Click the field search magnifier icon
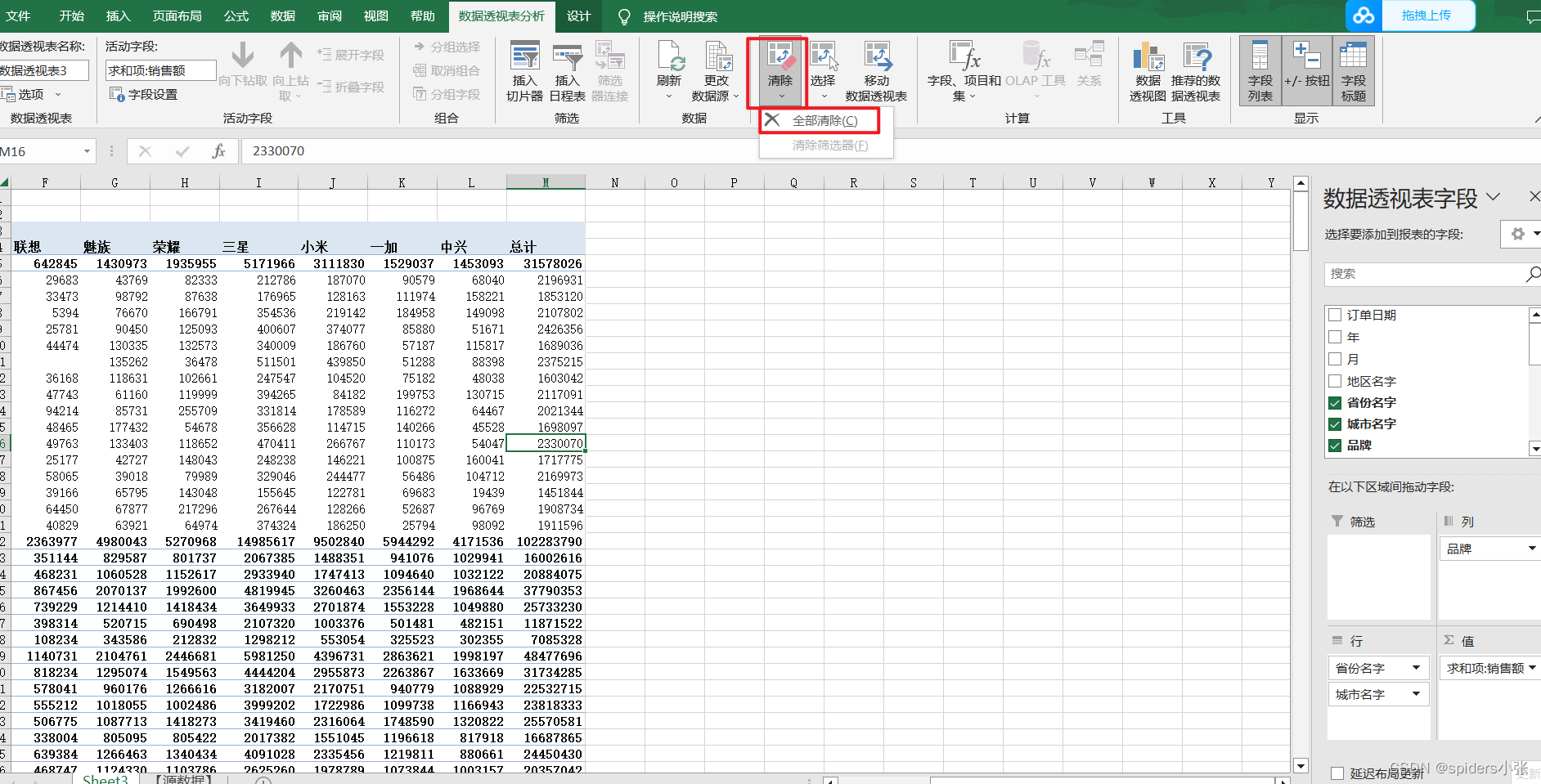Image resolution: width=1541 pixels, height=784 pixels. point(1532,274)
